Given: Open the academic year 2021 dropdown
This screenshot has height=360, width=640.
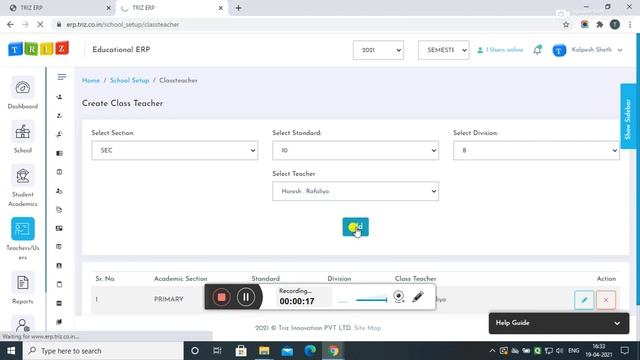Looking at the screenshot, I should pyautogui.click(x=378, y=50).
